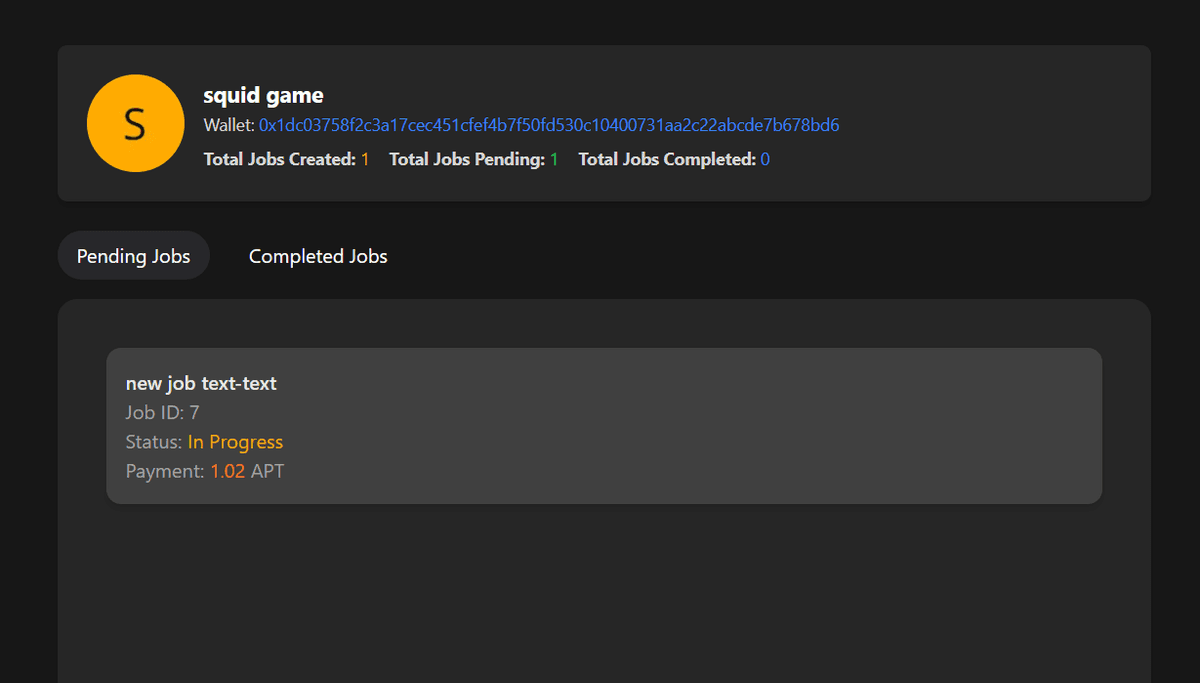Open the 'new job text-text' job card
1200x683 pixels.
click(x=602, y=425)
